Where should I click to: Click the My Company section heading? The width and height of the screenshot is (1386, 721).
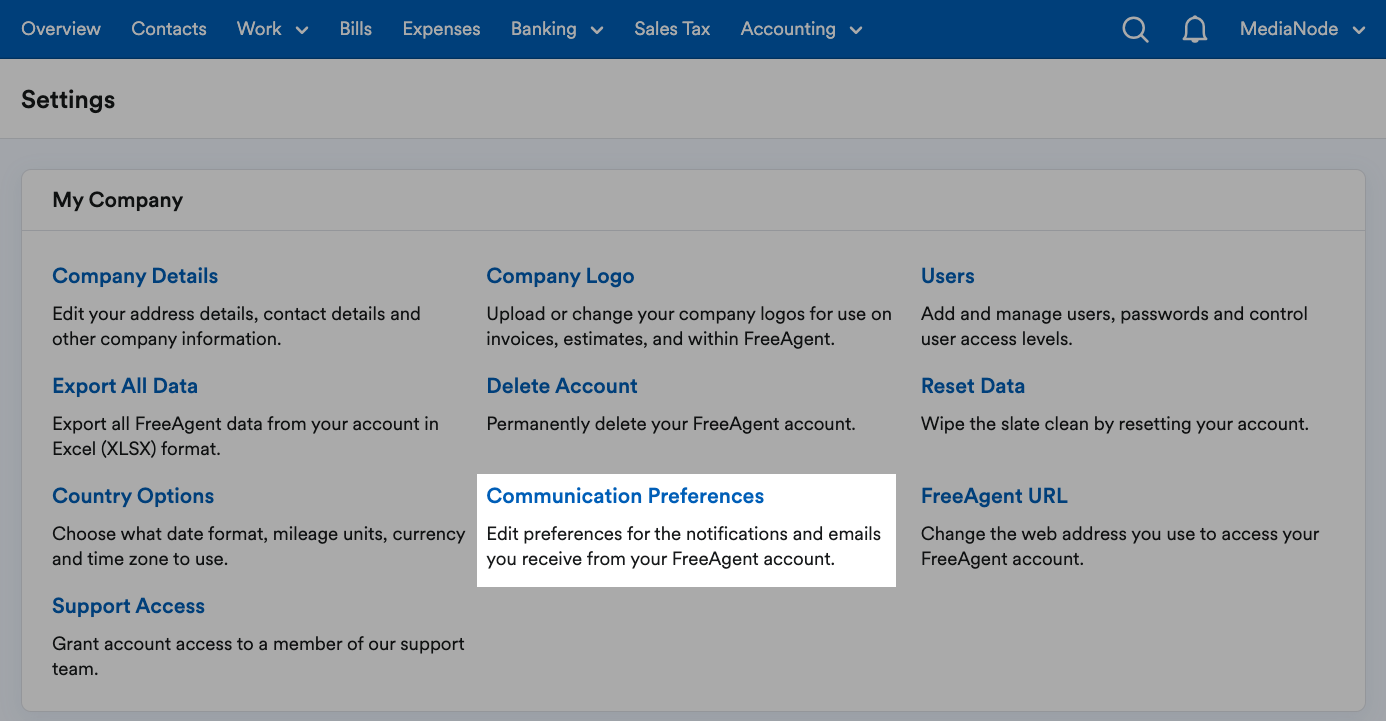tap(118, 200)
